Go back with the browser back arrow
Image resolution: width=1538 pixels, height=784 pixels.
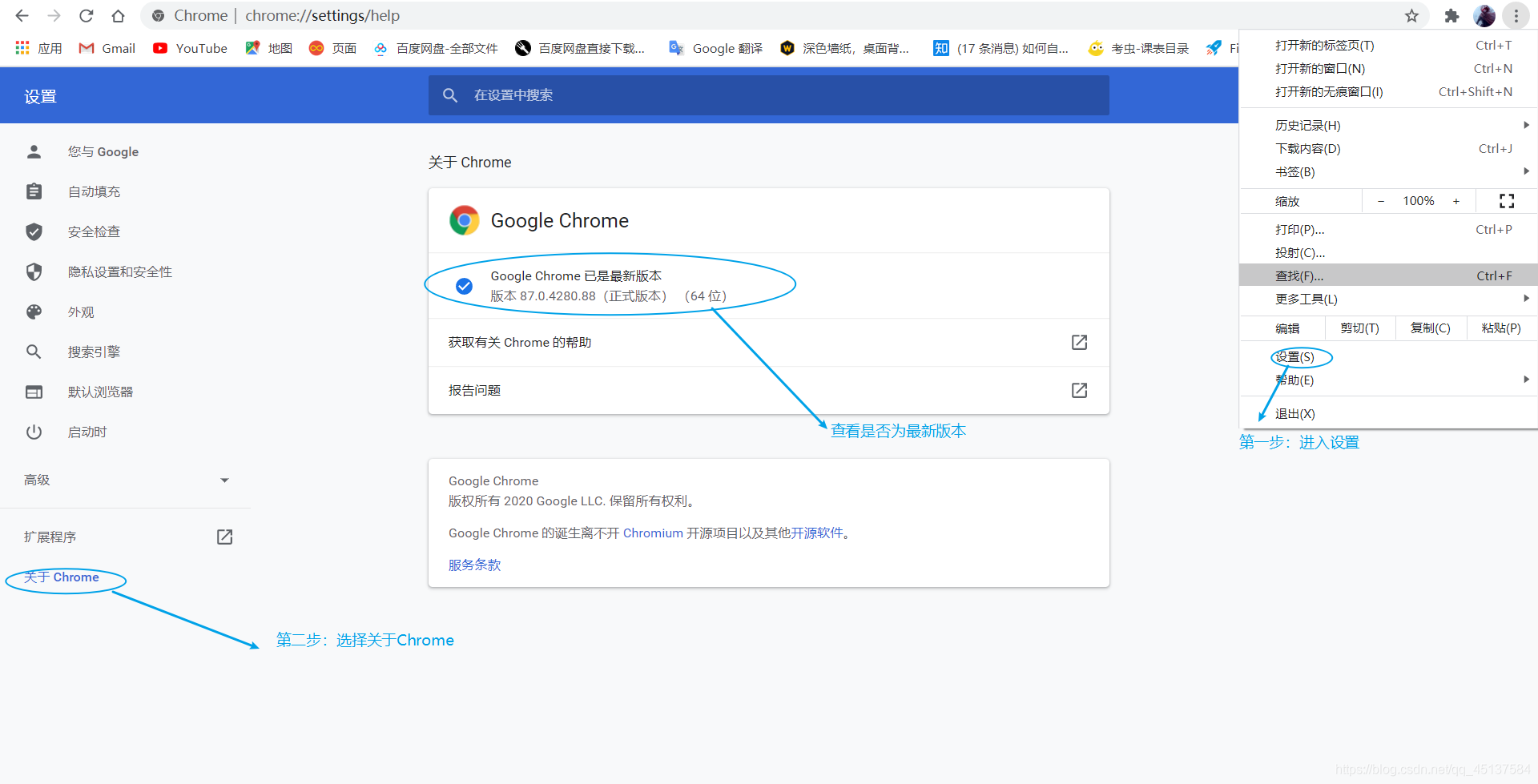pyautogui.click(x=22, y=16)
